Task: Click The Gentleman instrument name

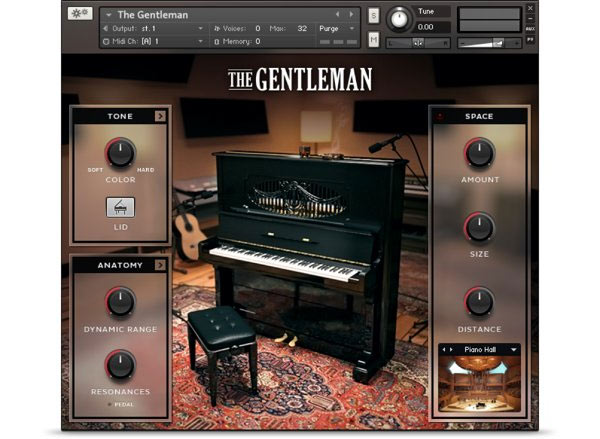Action: click(x=153, y=15)
